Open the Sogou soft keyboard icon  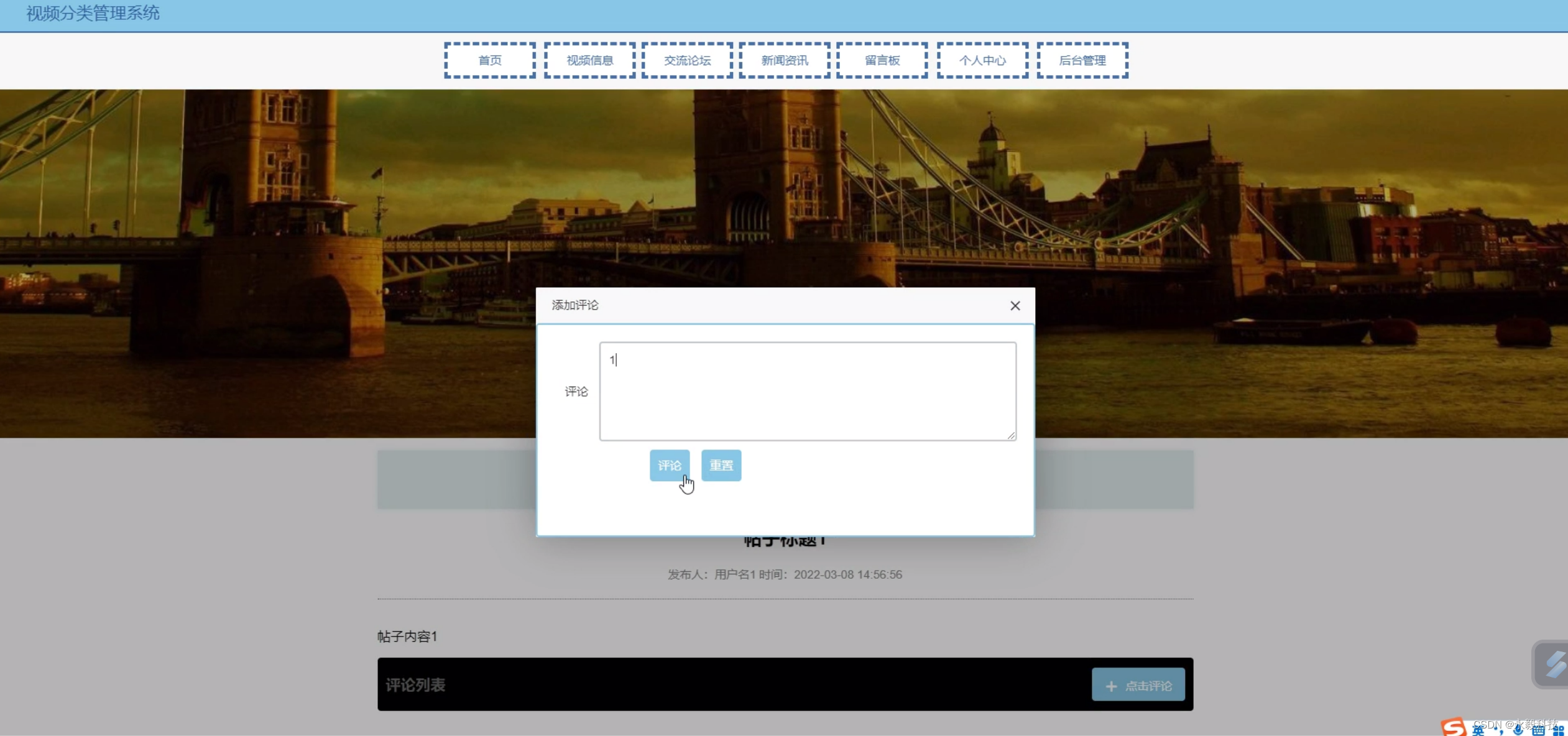[x=1538, y=730]
